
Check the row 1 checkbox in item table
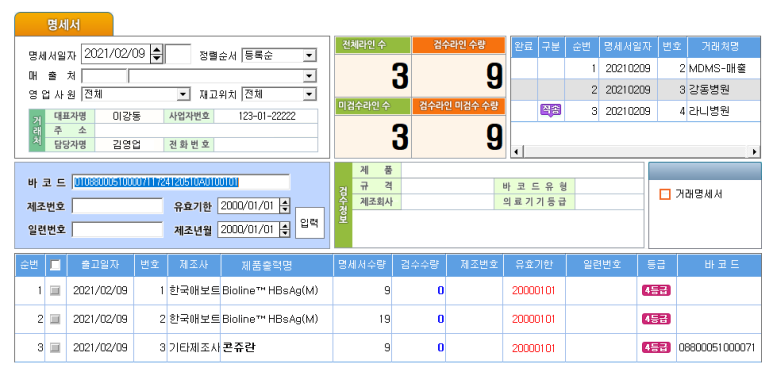point(55,291)
